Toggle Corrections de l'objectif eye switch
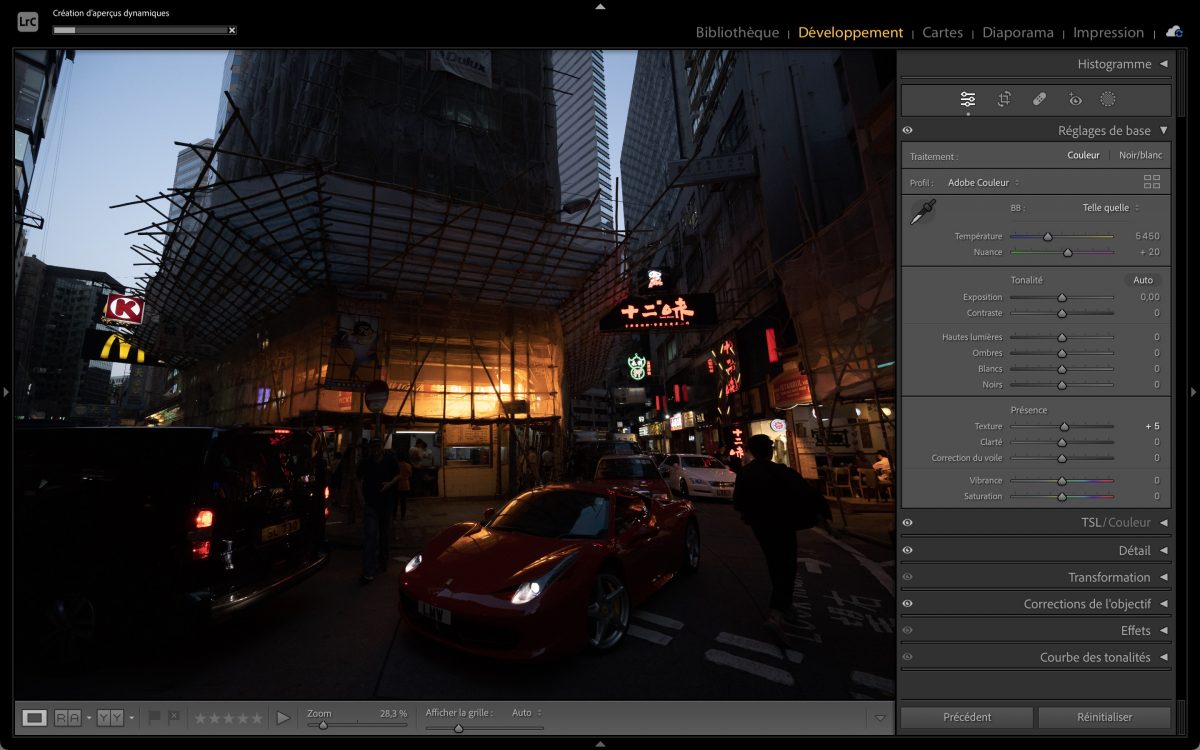 907,604
